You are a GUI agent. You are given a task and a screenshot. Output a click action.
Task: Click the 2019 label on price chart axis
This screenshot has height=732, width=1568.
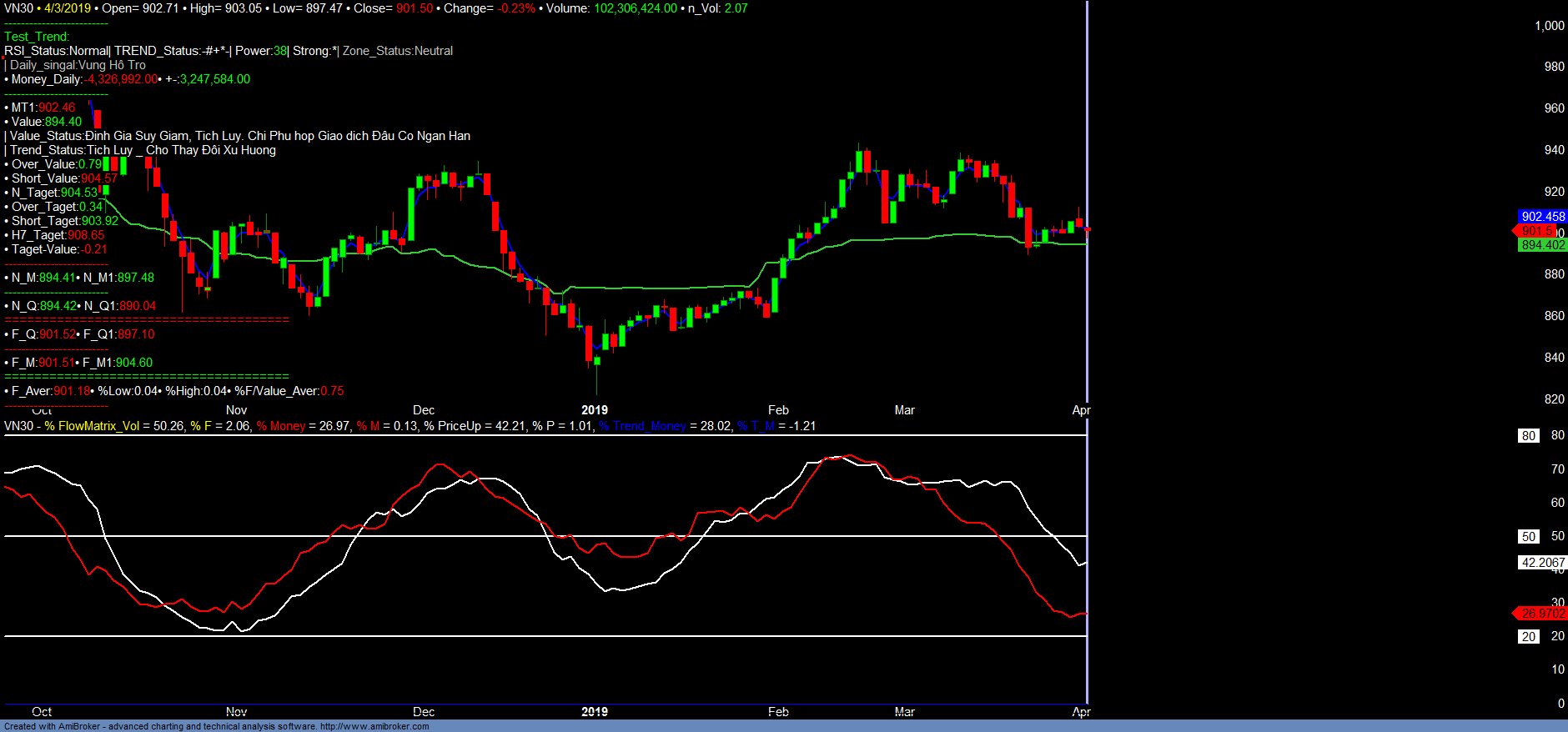(x=594, y=410)
